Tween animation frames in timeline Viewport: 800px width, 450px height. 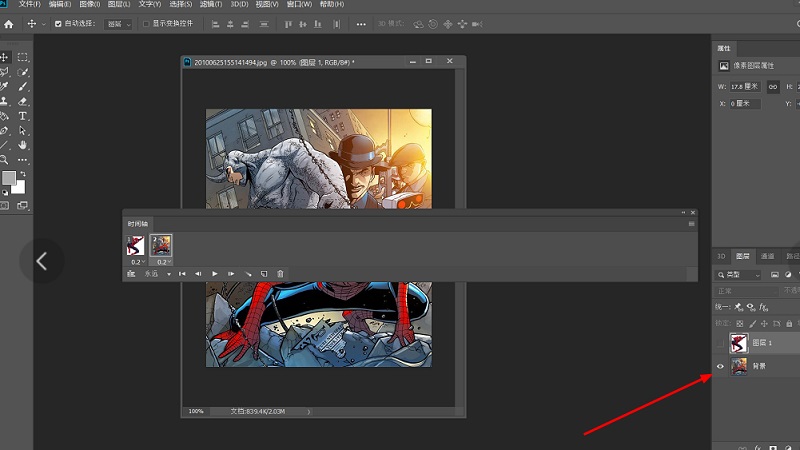(x=248, y=274)
